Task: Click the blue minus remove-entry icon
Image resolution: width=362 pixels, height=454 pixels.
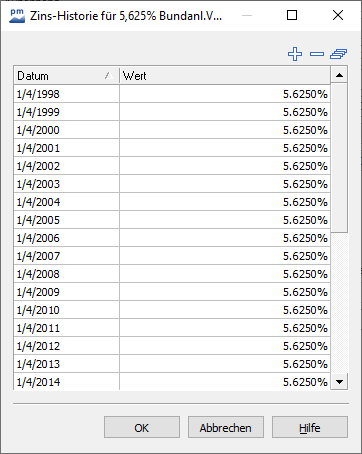Action: click(317, 54)
